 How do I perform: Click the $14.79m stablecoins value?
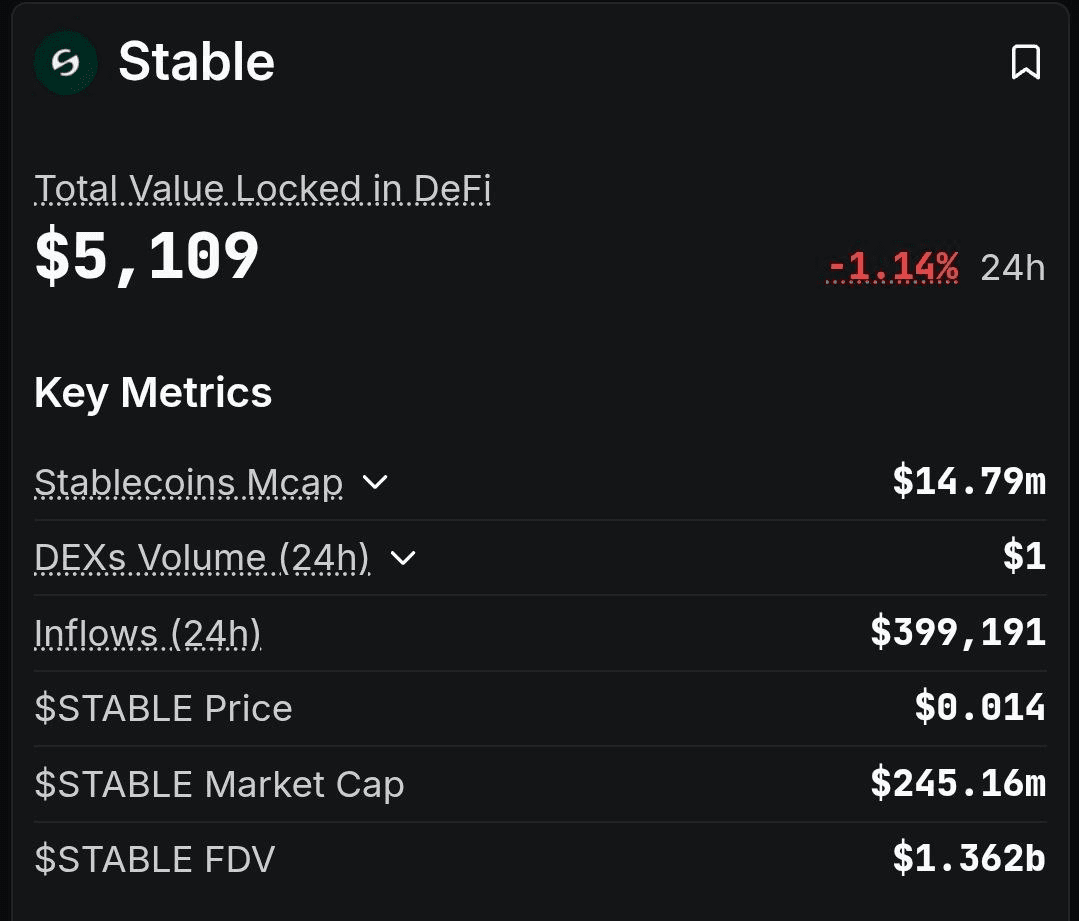click(969, 482)
